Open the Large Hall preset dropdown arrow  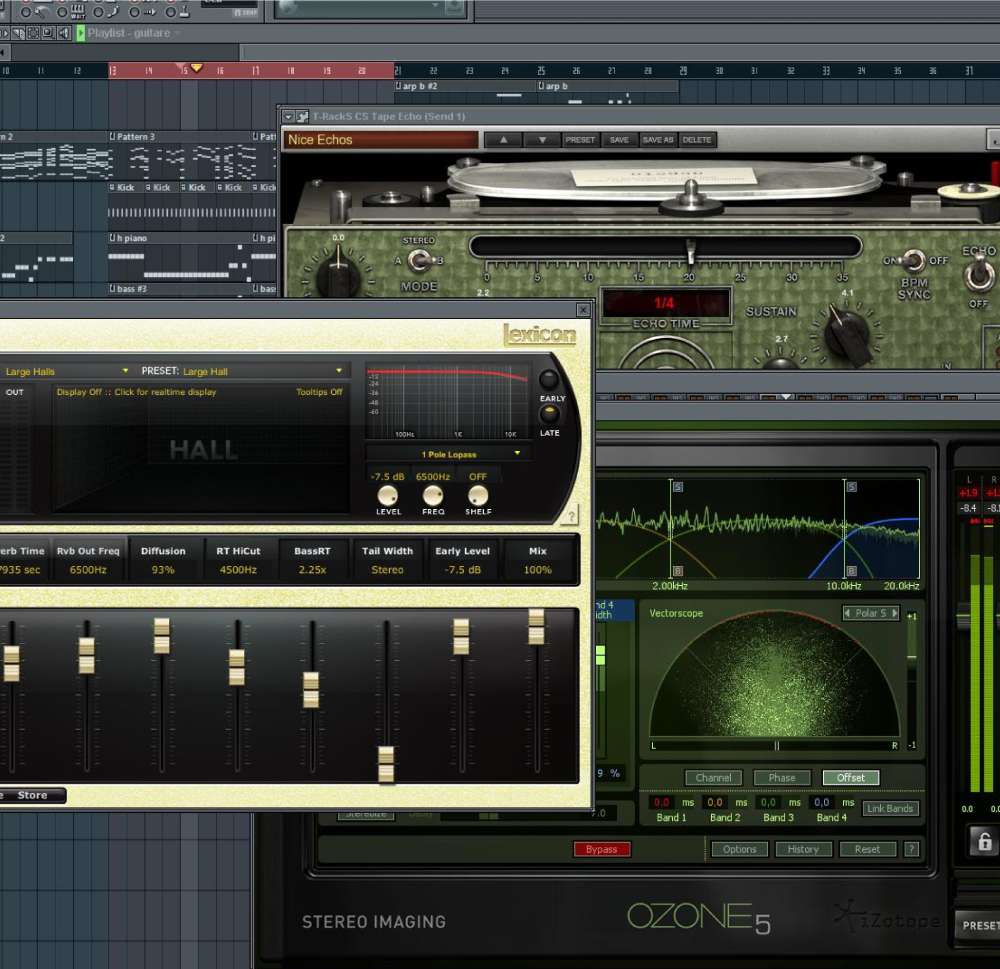[x=339, y=370]
